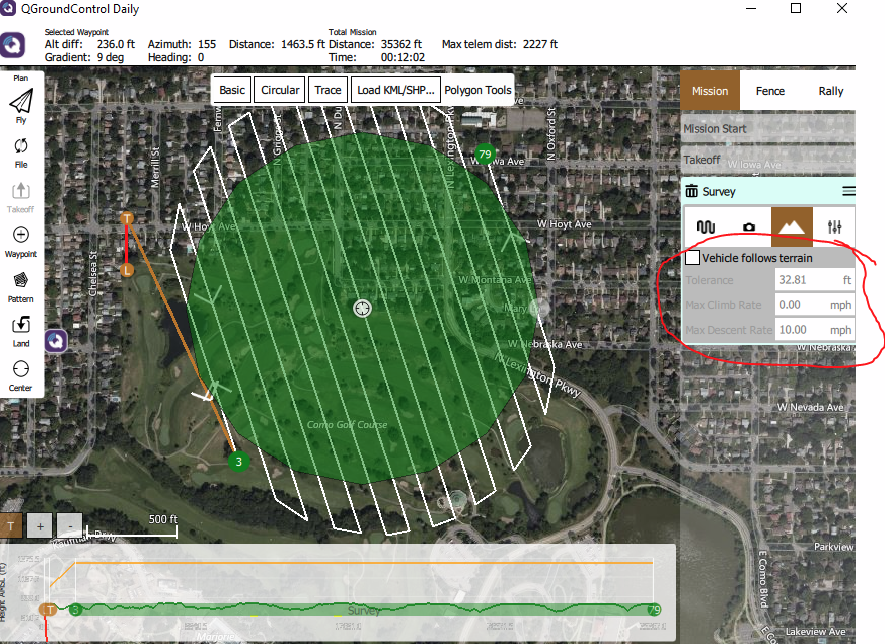Viewport: 885px width, 644px height.
Task: Open the File sync icon
Action: [21, 146]
